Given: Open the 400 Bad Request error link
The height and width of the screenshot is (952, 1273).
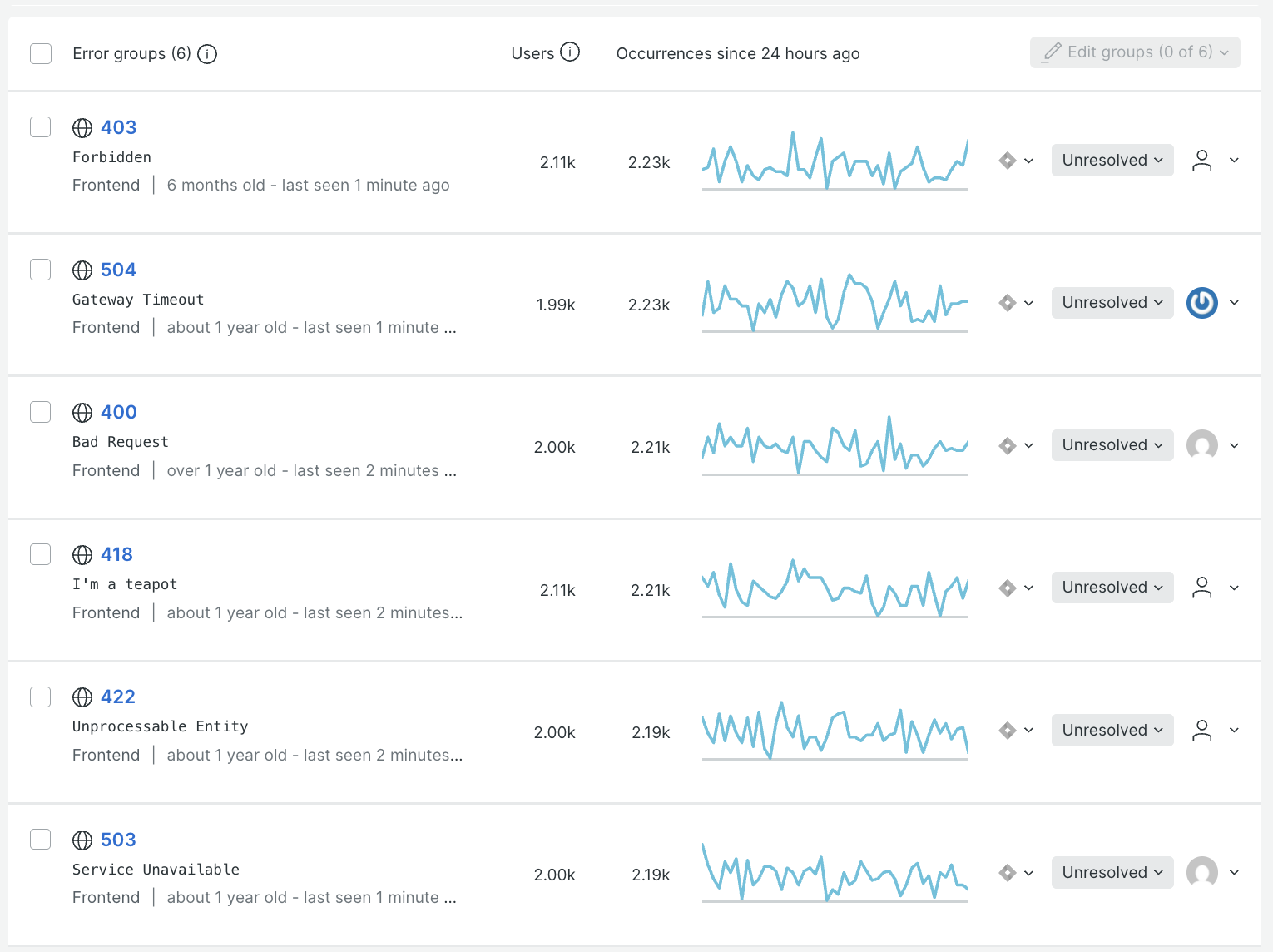Looking at the screenshot, I should click(119, 413).
